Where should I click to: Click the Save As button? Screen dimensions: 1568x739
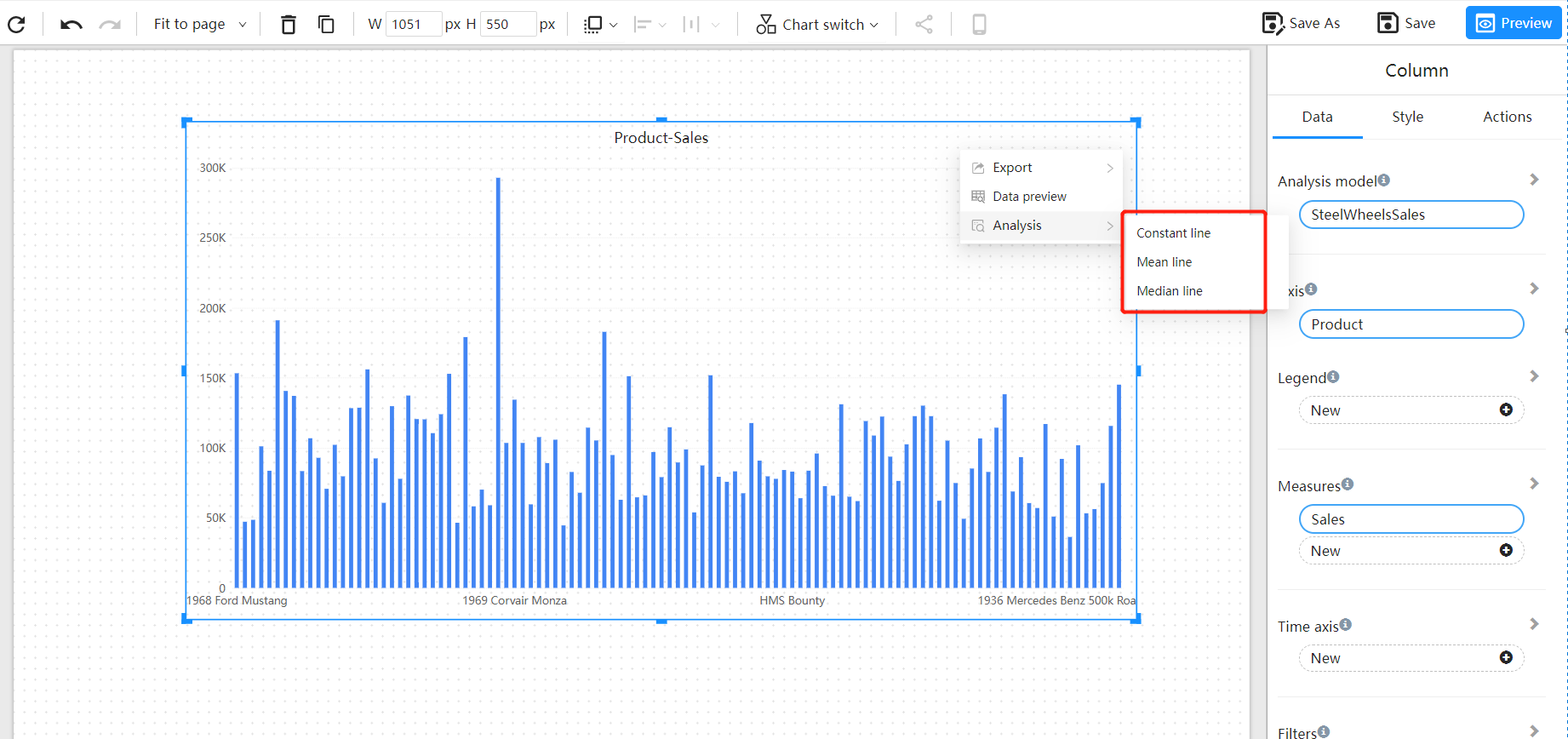(x=1301, y=23)
